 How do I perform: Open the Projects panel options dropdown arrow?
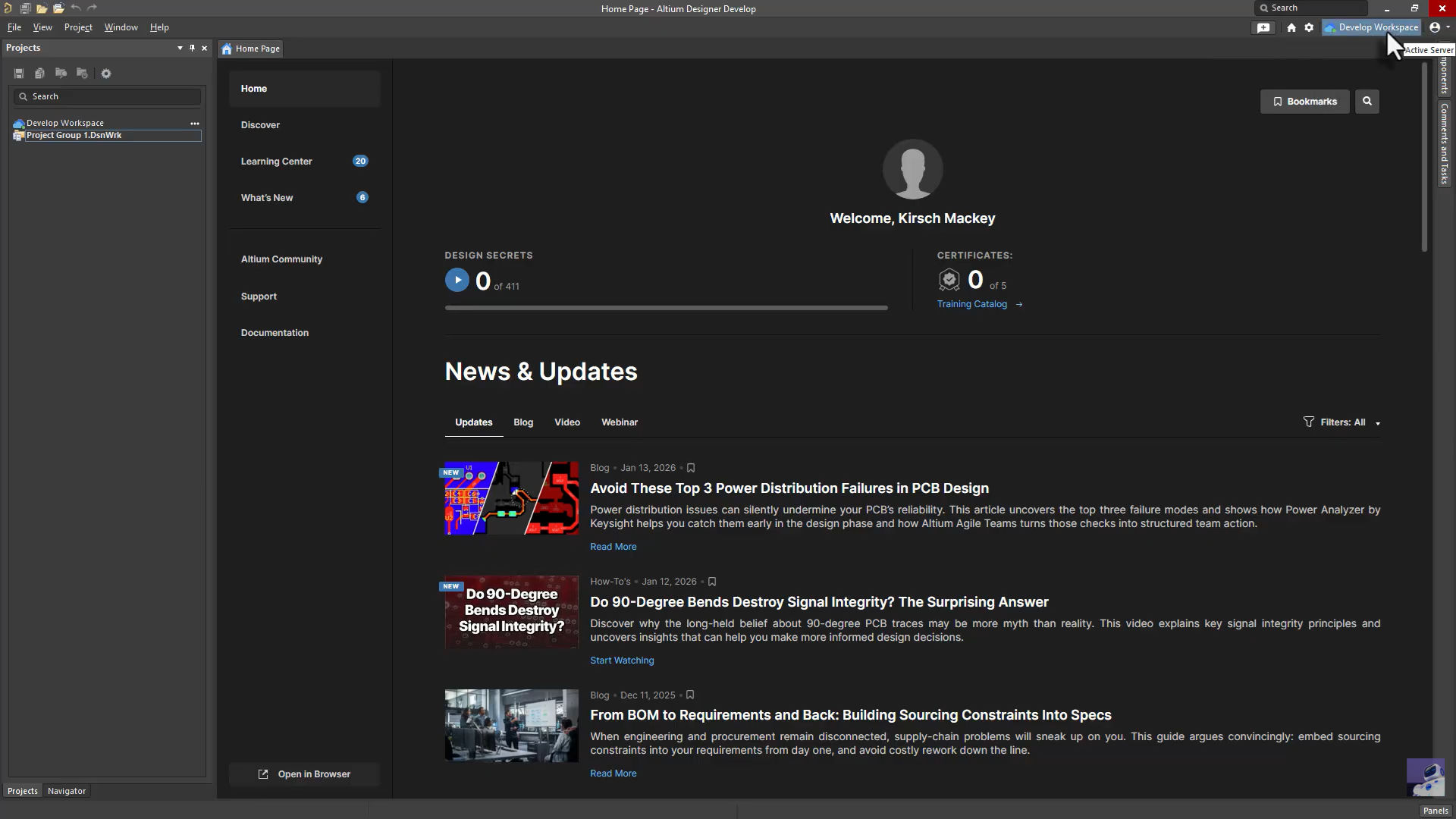[x=180, y=48]
